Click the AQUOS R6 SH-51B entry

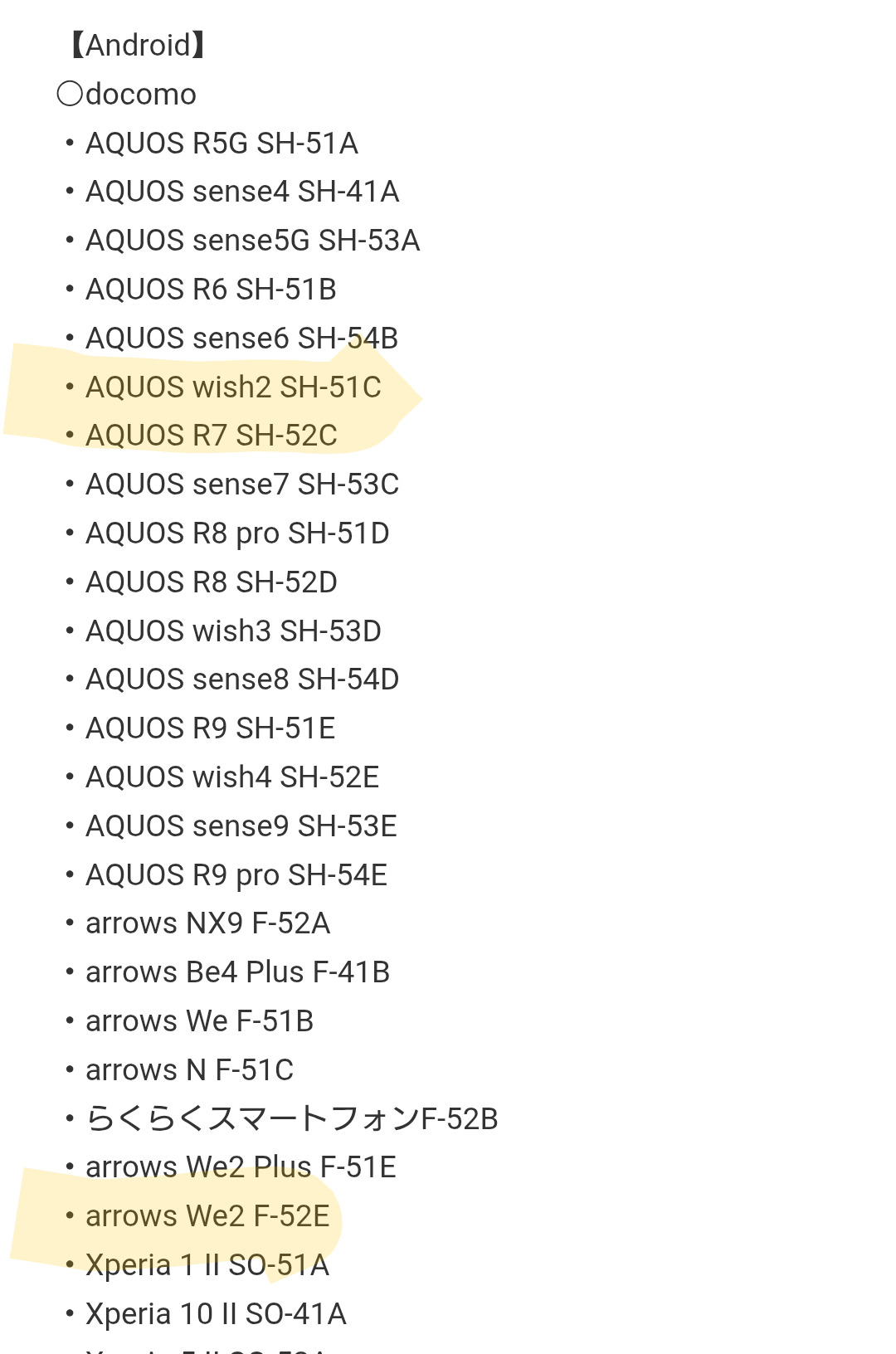[x=211, y=290]
